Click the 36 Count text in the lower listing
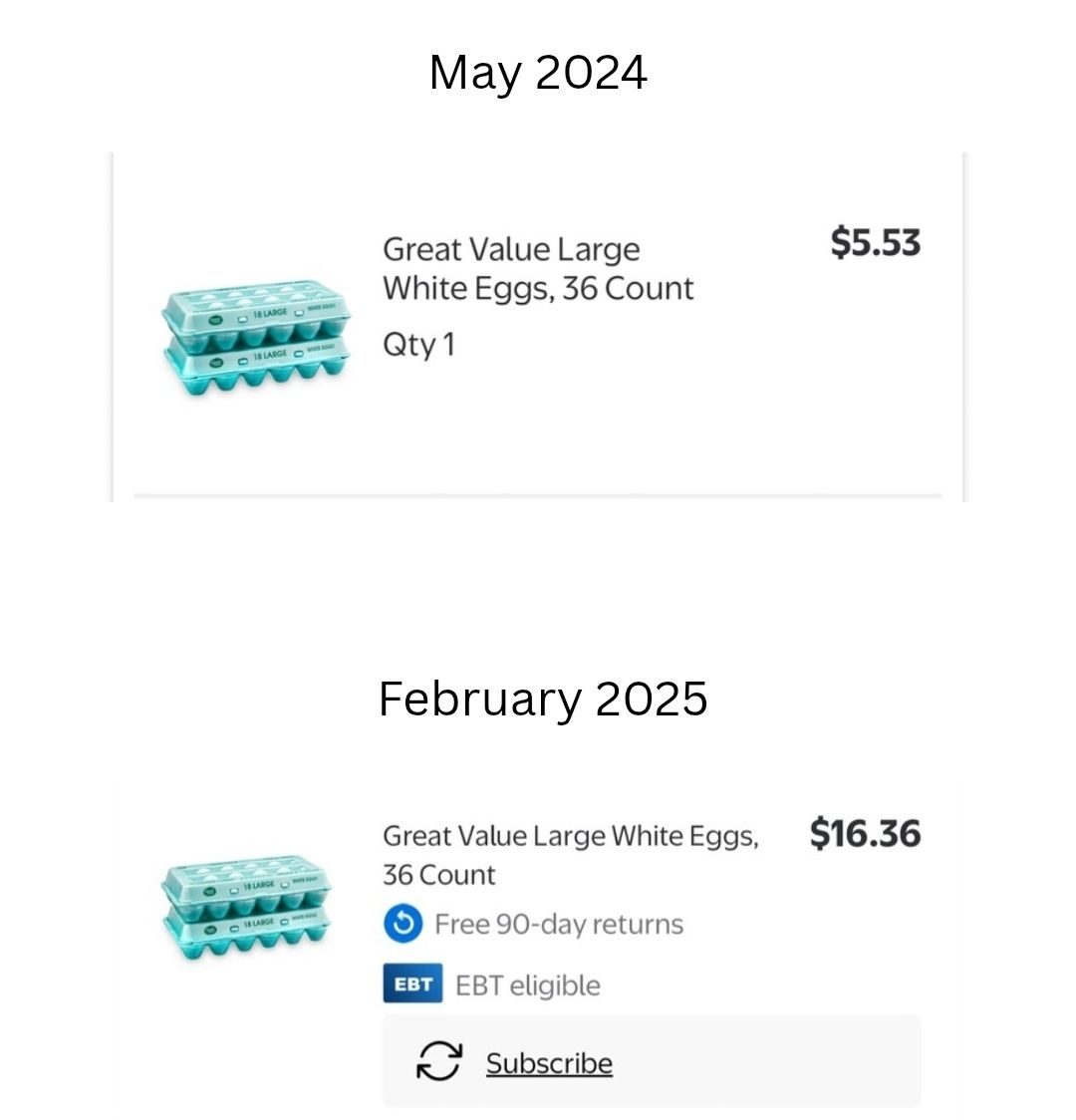This screenshot has height=1120, width=1076. 438,875
